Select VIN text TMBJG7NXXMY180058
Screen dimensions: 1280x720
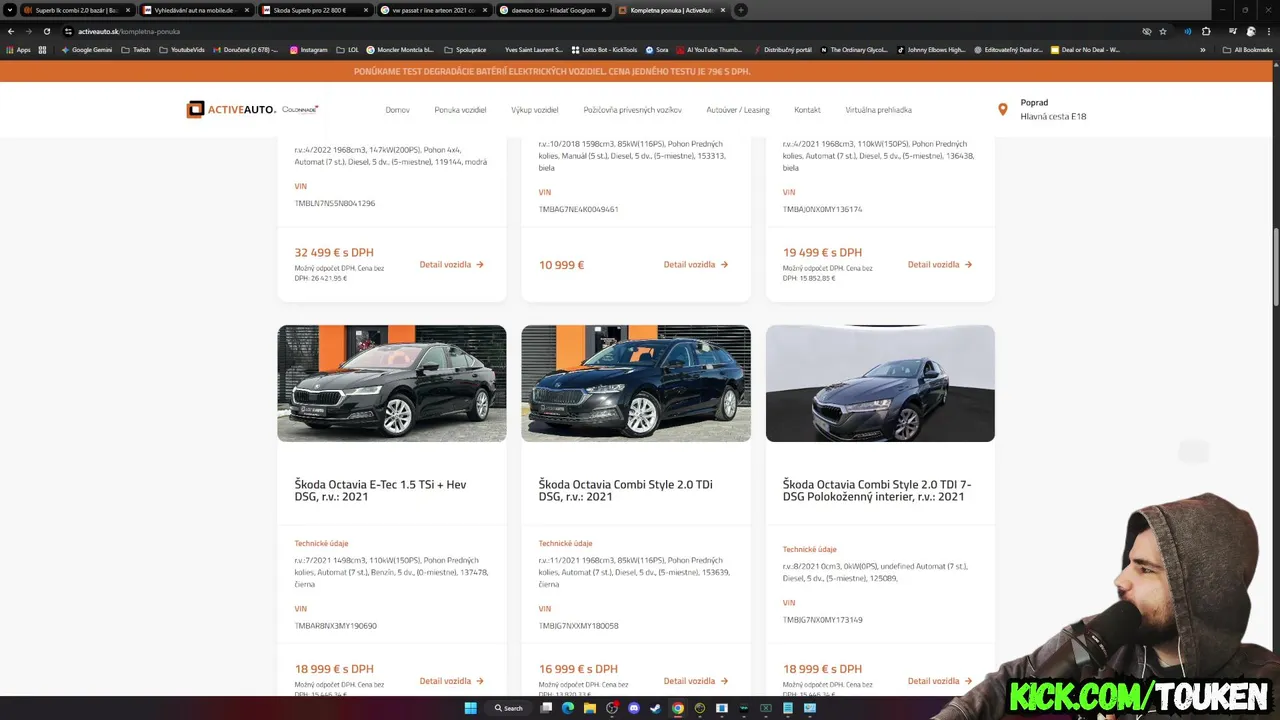pos(579,626)
